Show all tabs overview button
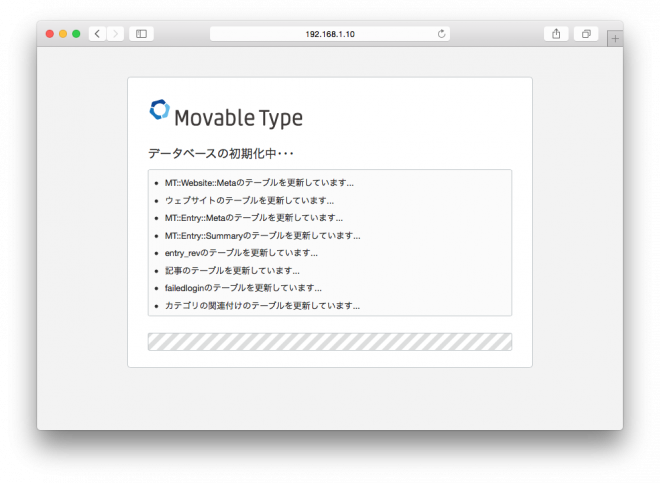Screen dimensions: 660x483 [586, 34]
